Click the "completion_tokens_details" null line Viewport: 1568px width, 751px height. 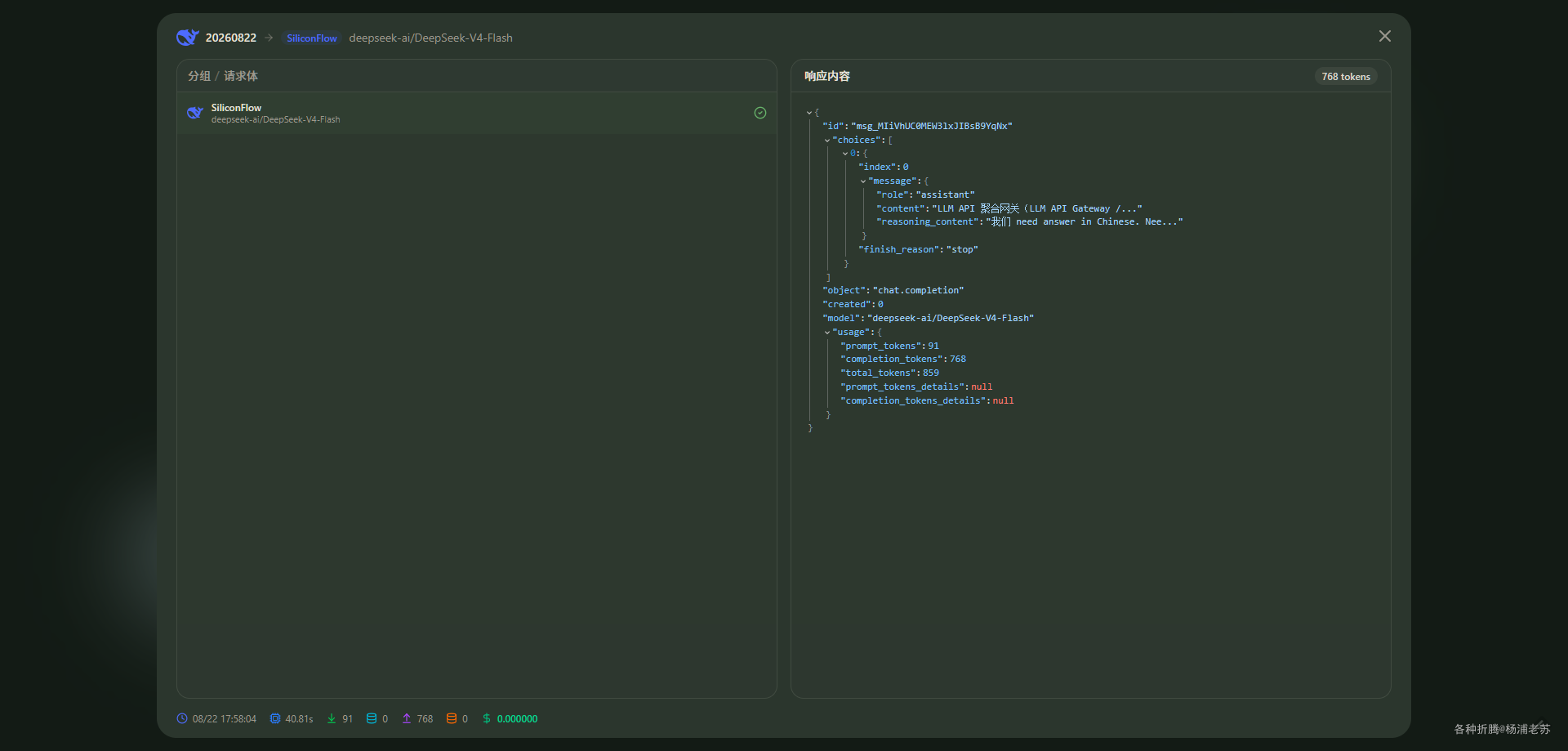tap(927, 400)
